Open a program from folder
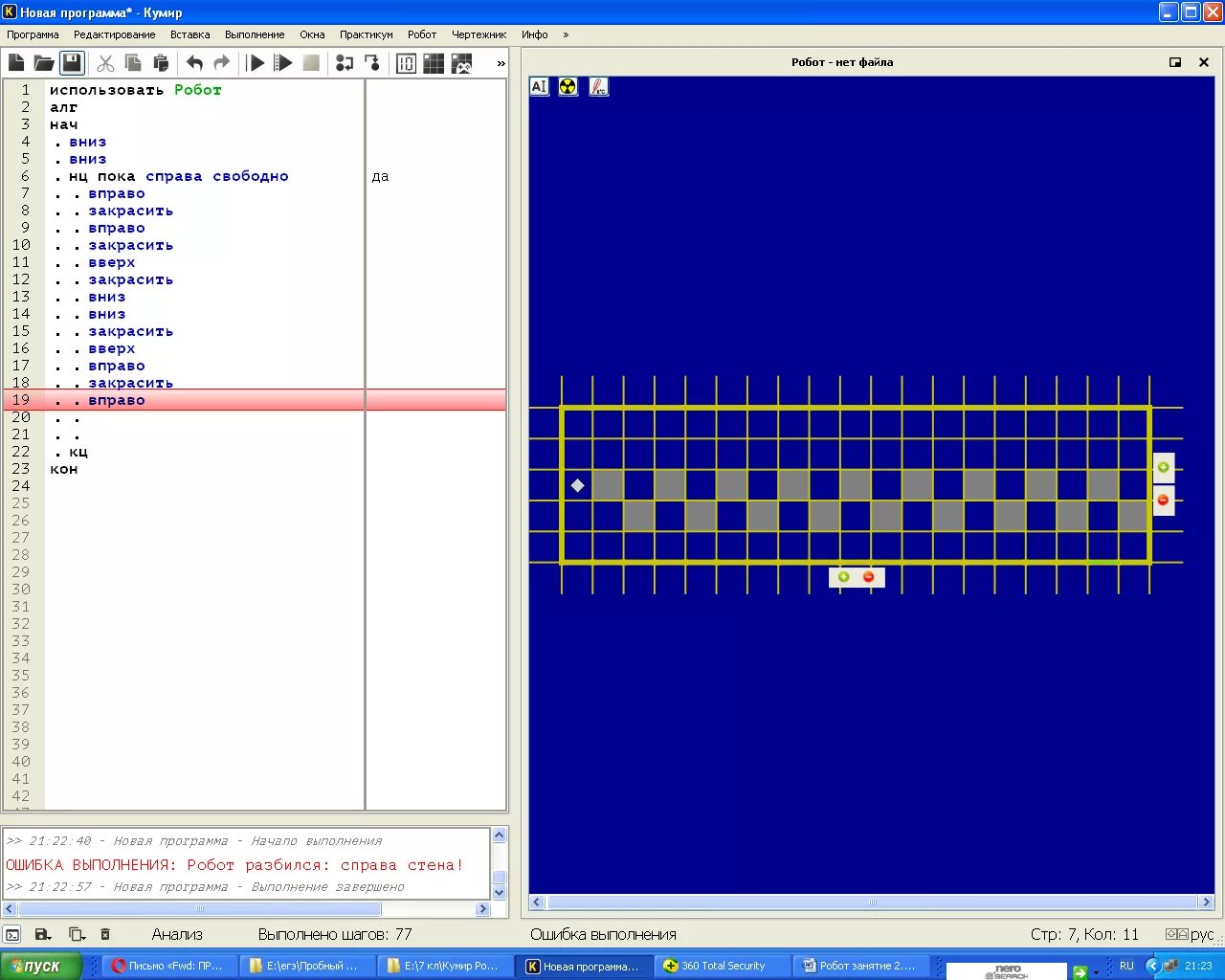This screenshot has width=1225, height=980. (x=44, y=63)
